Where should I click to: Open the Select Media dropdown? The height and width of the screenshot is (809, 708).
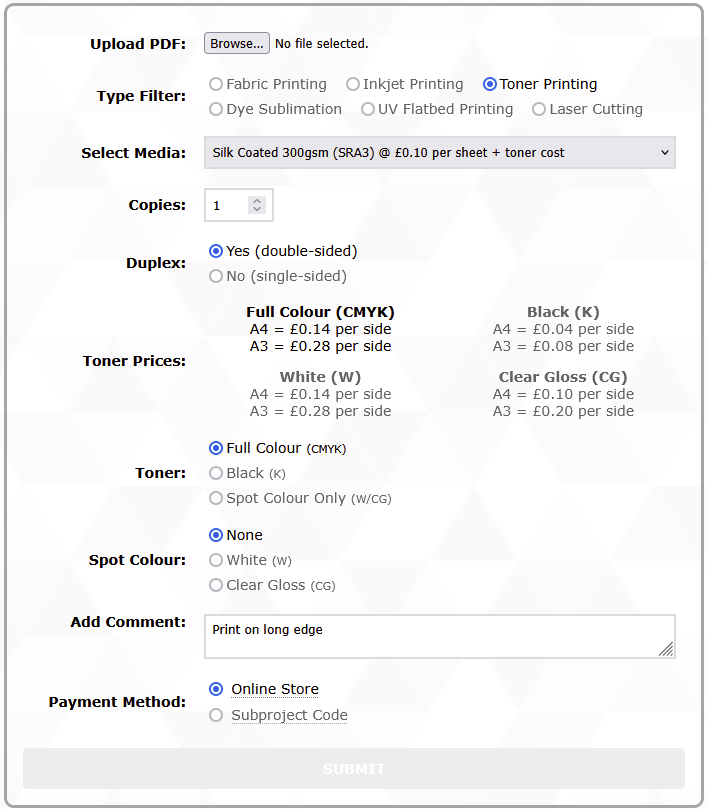[x=439, y=153]
